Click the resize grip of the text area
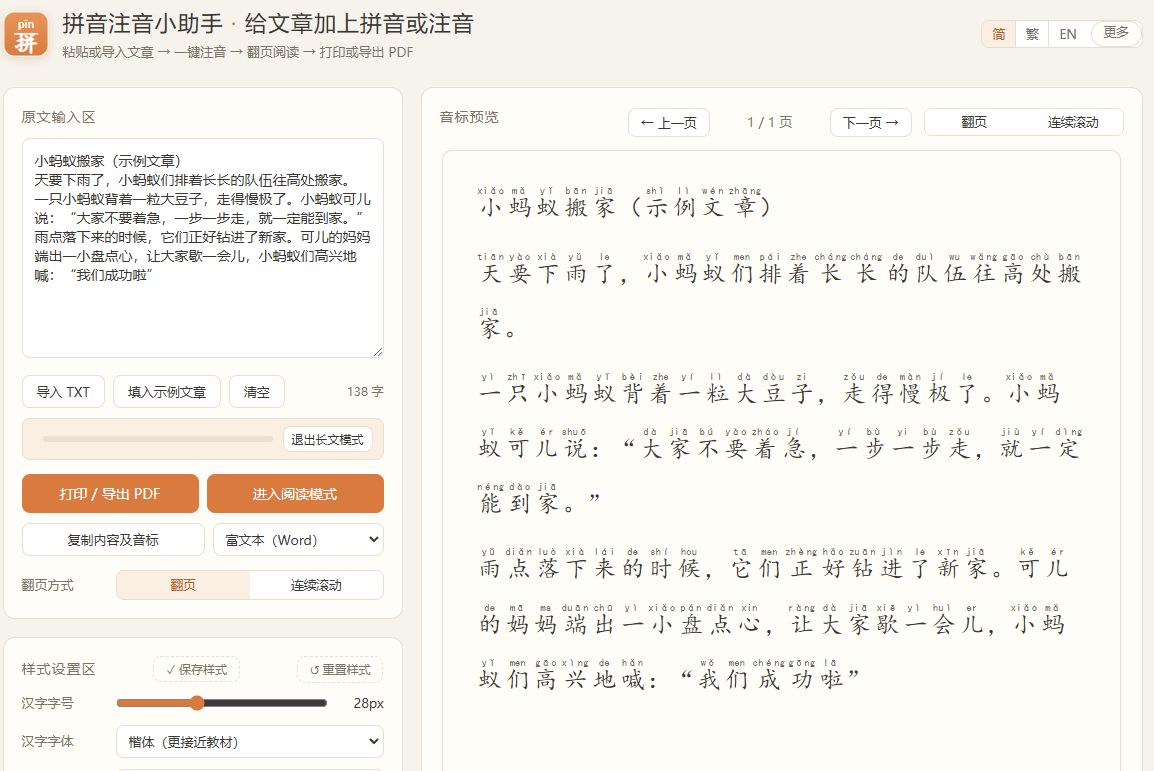Viewport: 1154px width, 771px height. pos(378,352)
